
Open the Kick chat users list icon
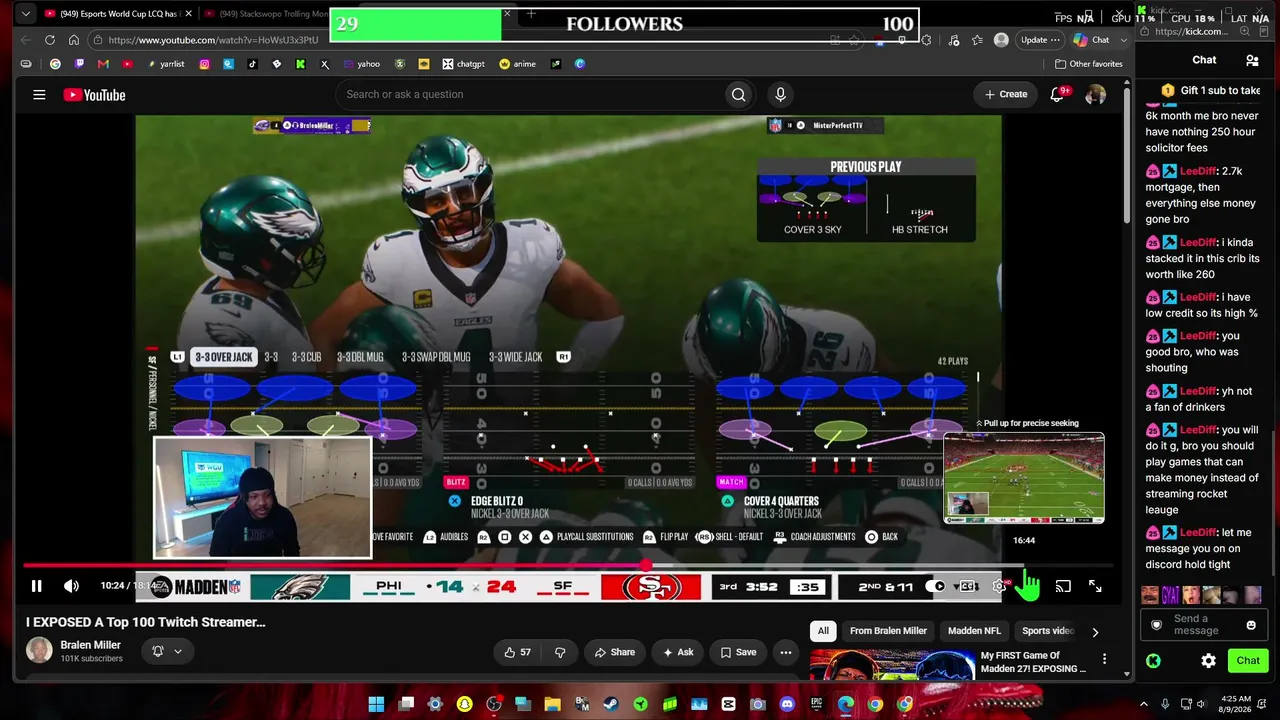(x=1252, y=60)
